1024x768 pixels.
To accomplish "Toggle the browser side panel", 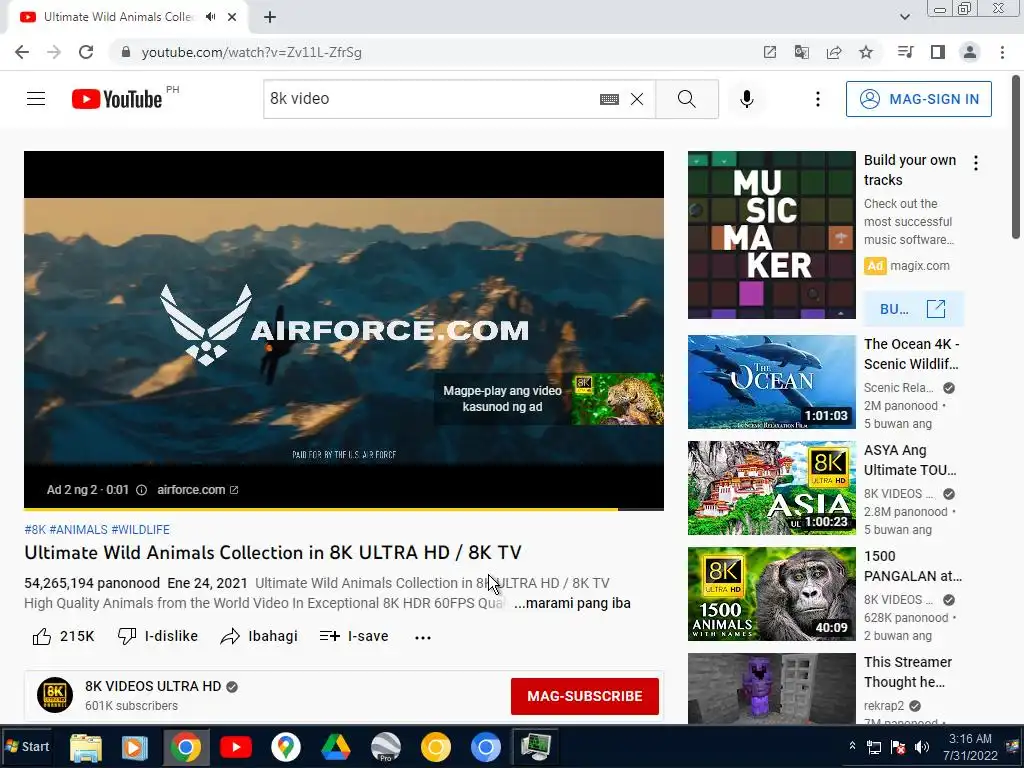I will pos(938,52).
